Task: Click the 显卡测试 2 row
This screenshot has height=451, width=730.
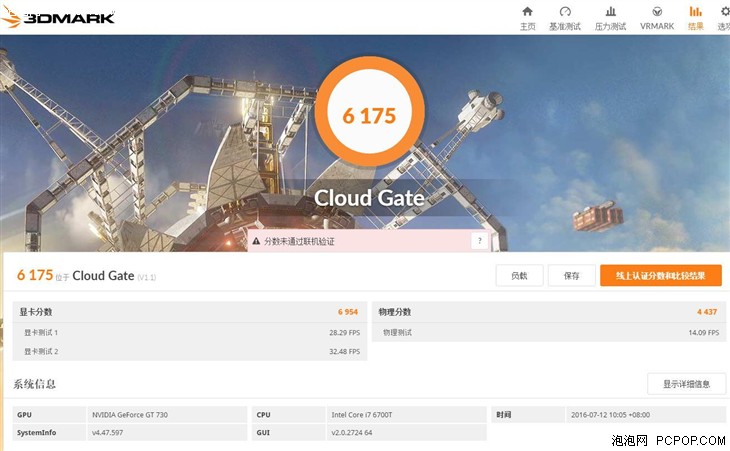Action: 190,351
